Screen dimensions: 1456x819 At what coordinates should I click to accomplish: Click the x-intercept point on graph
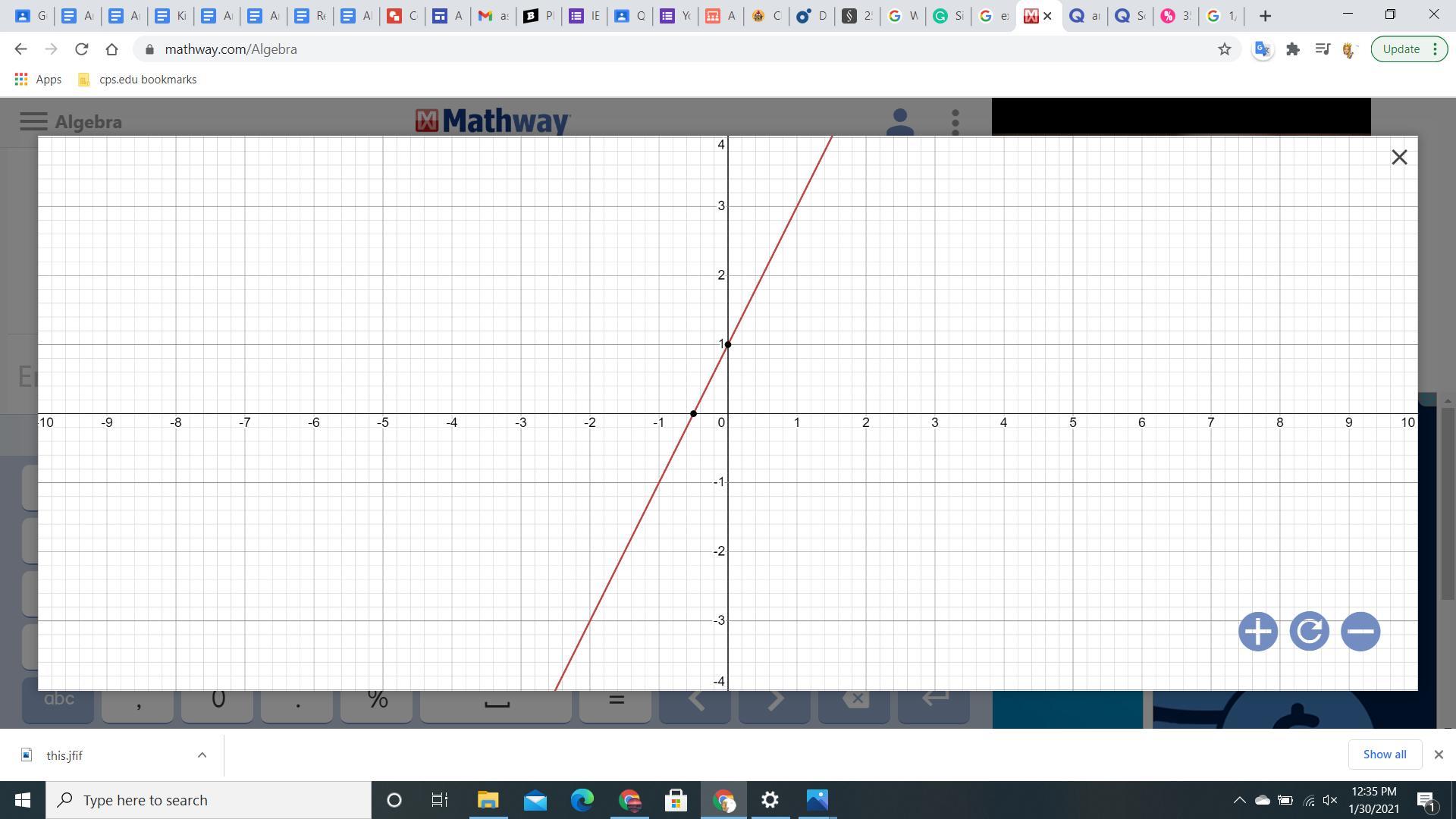[693, 414]
